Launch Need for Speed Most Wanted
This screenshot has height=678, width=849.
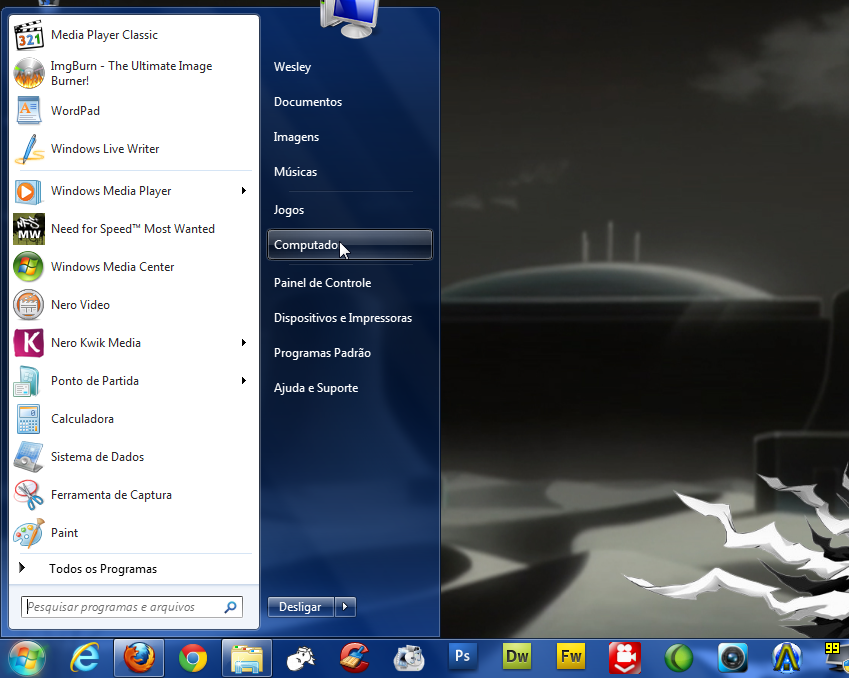pyautogui.click(x=132, y=229)
